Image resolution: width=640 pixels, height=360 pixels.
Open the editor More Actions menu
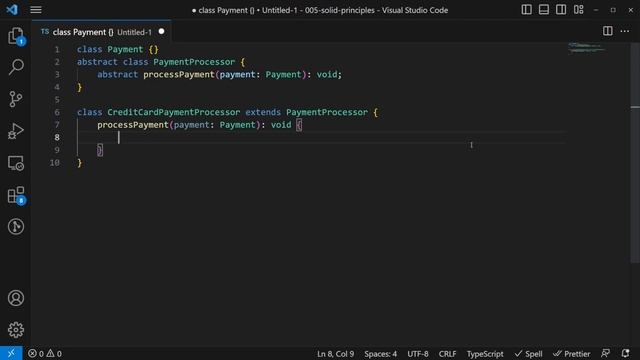(x=625, y=31)
